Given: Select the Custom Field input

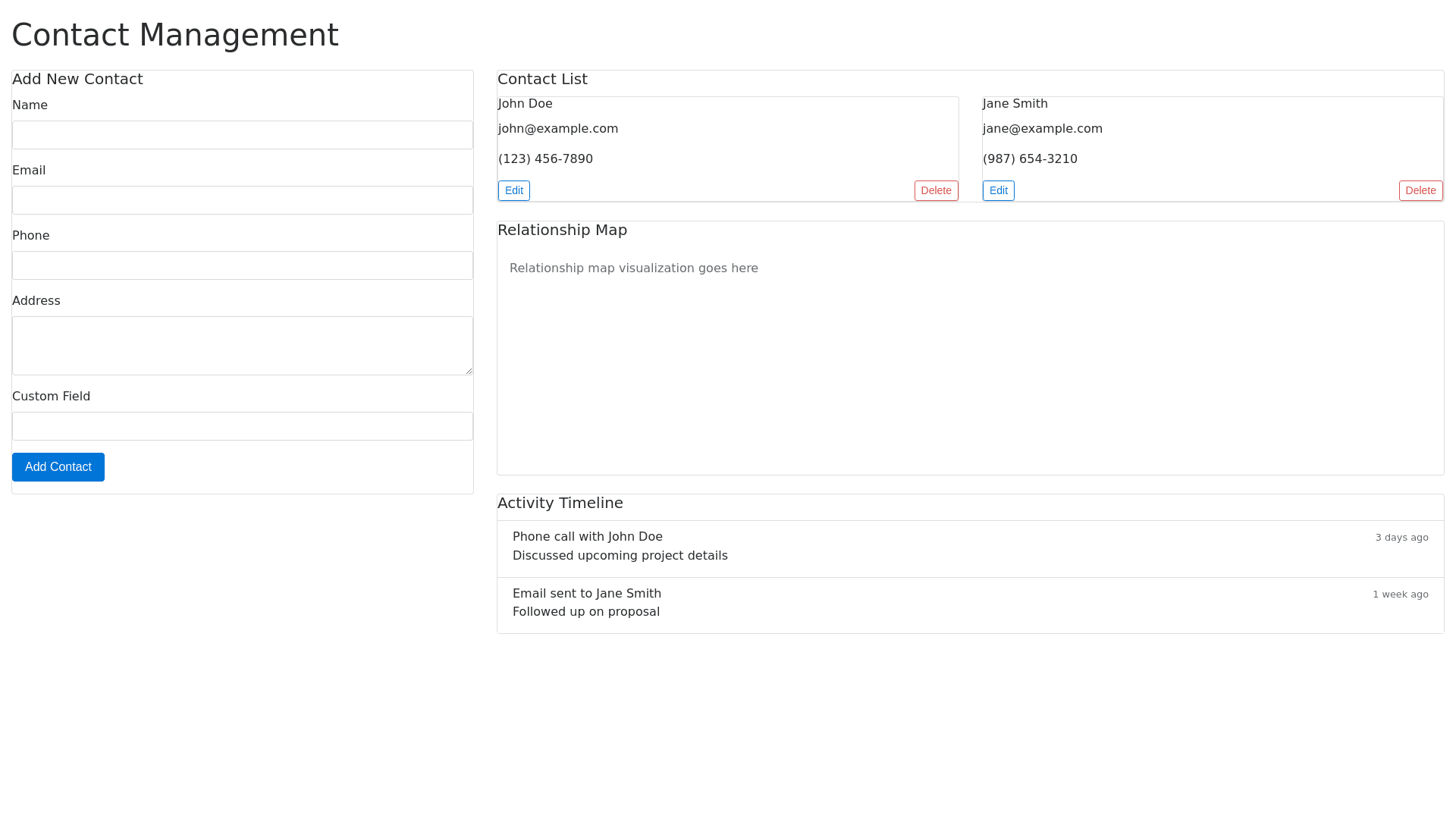Looking at the screenshot, I should point(243,426).
